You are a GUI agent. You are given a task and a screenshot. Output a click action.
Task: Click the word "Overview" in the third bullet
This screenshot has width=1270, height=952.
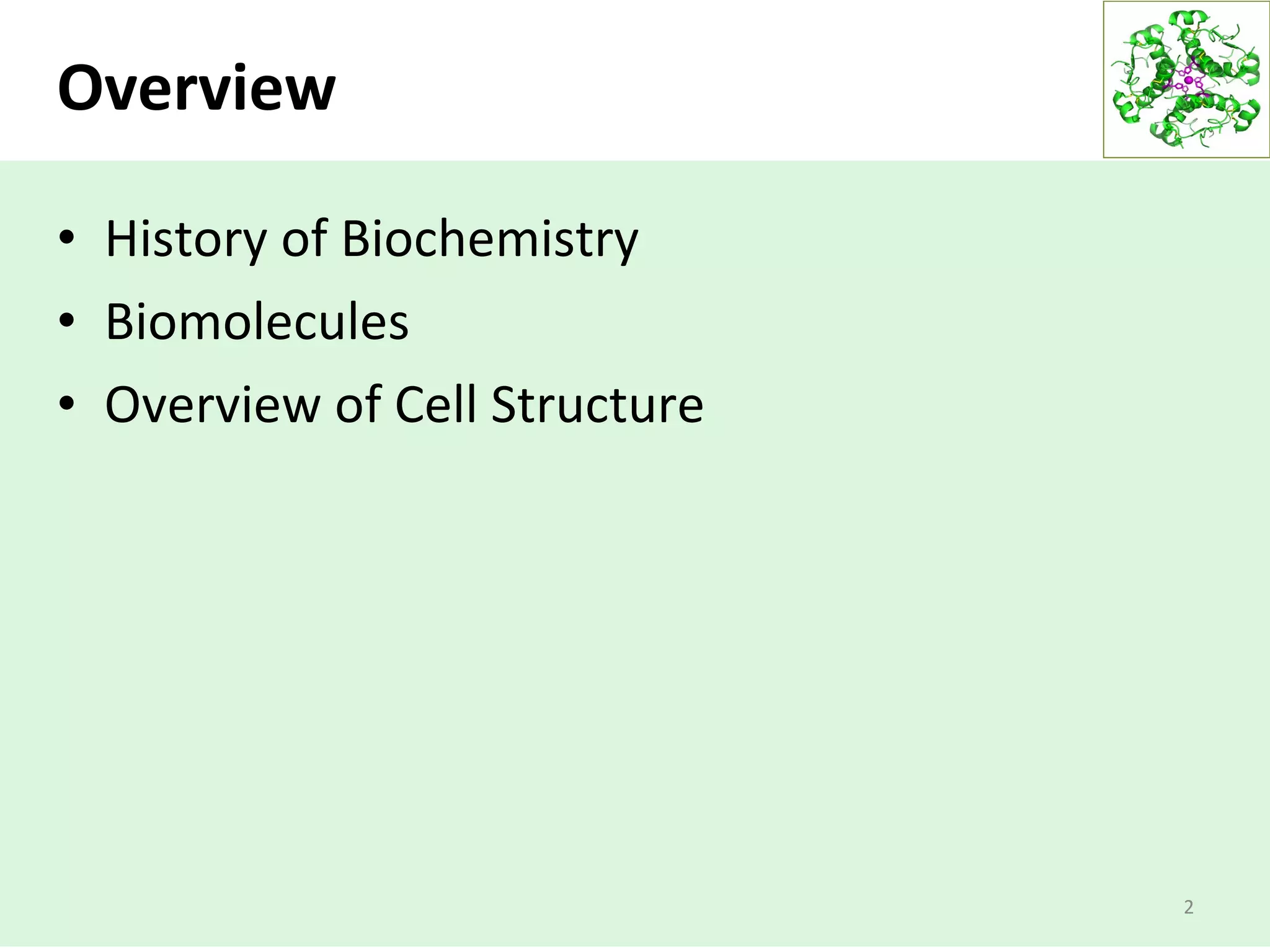tap(213, 405)
